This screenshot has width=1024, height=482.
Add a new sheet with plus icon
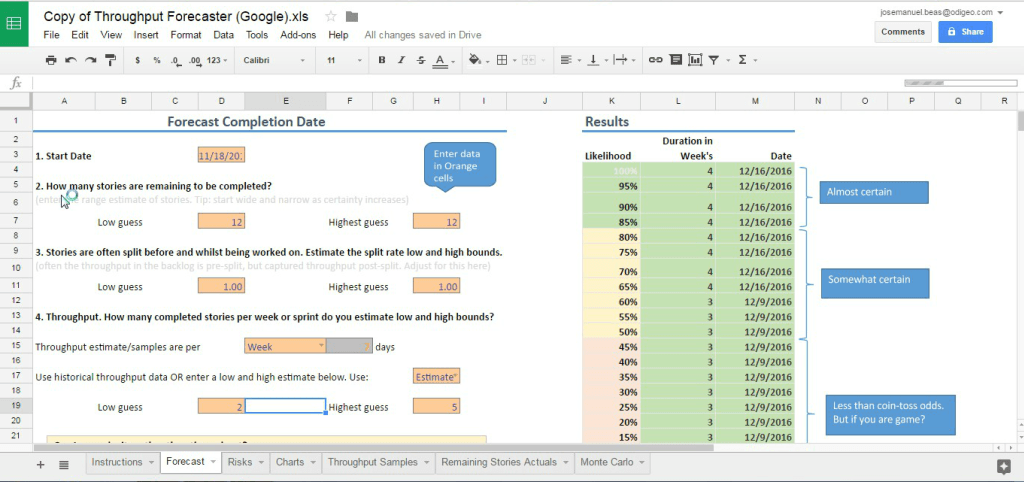tap(41, 464)
